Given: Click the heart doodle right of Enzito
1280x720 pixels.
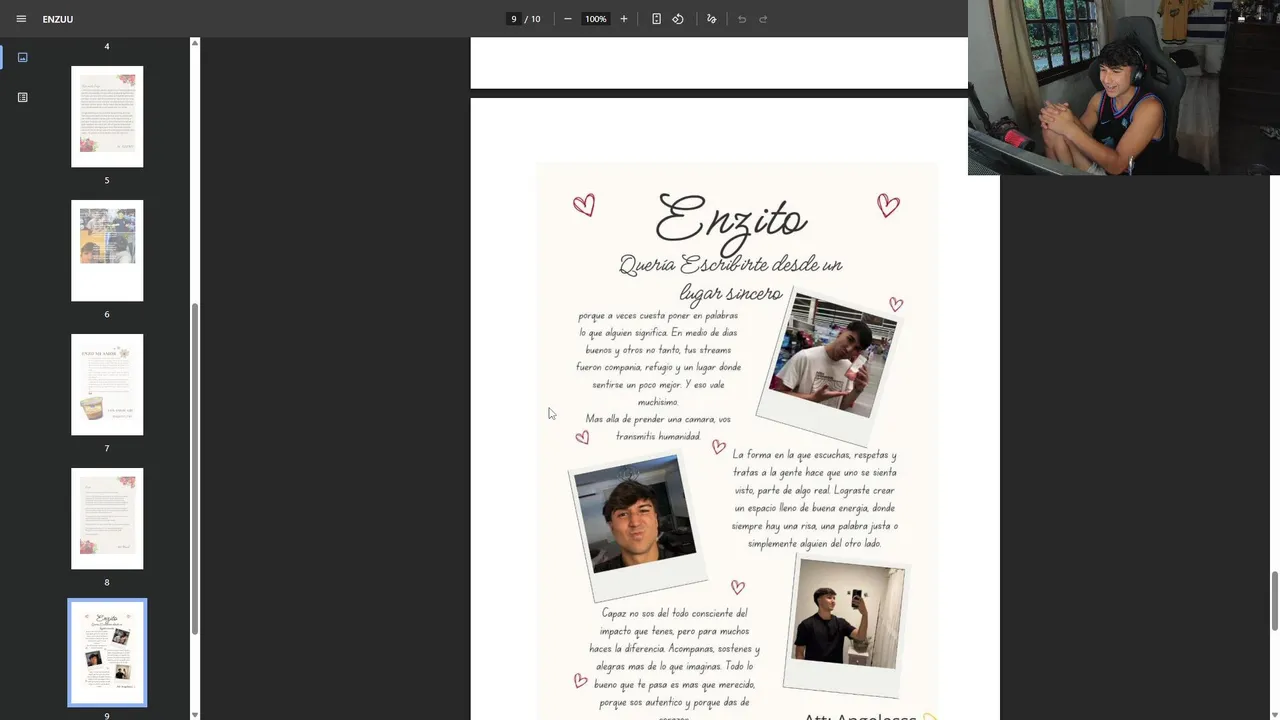Looking at the screenshot, I should pos(888,205).
